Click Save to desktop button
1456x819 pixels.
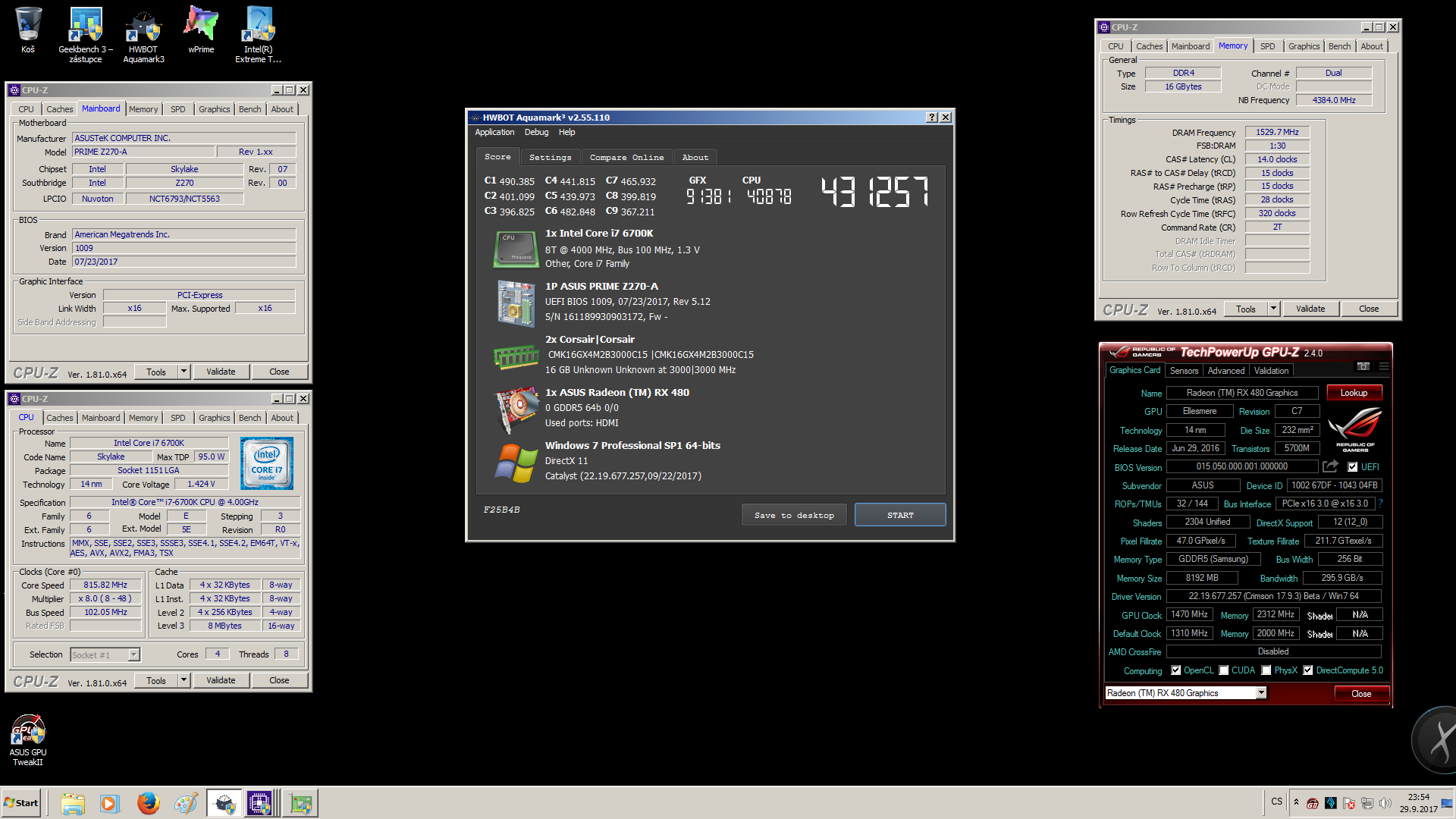[794, 515]
